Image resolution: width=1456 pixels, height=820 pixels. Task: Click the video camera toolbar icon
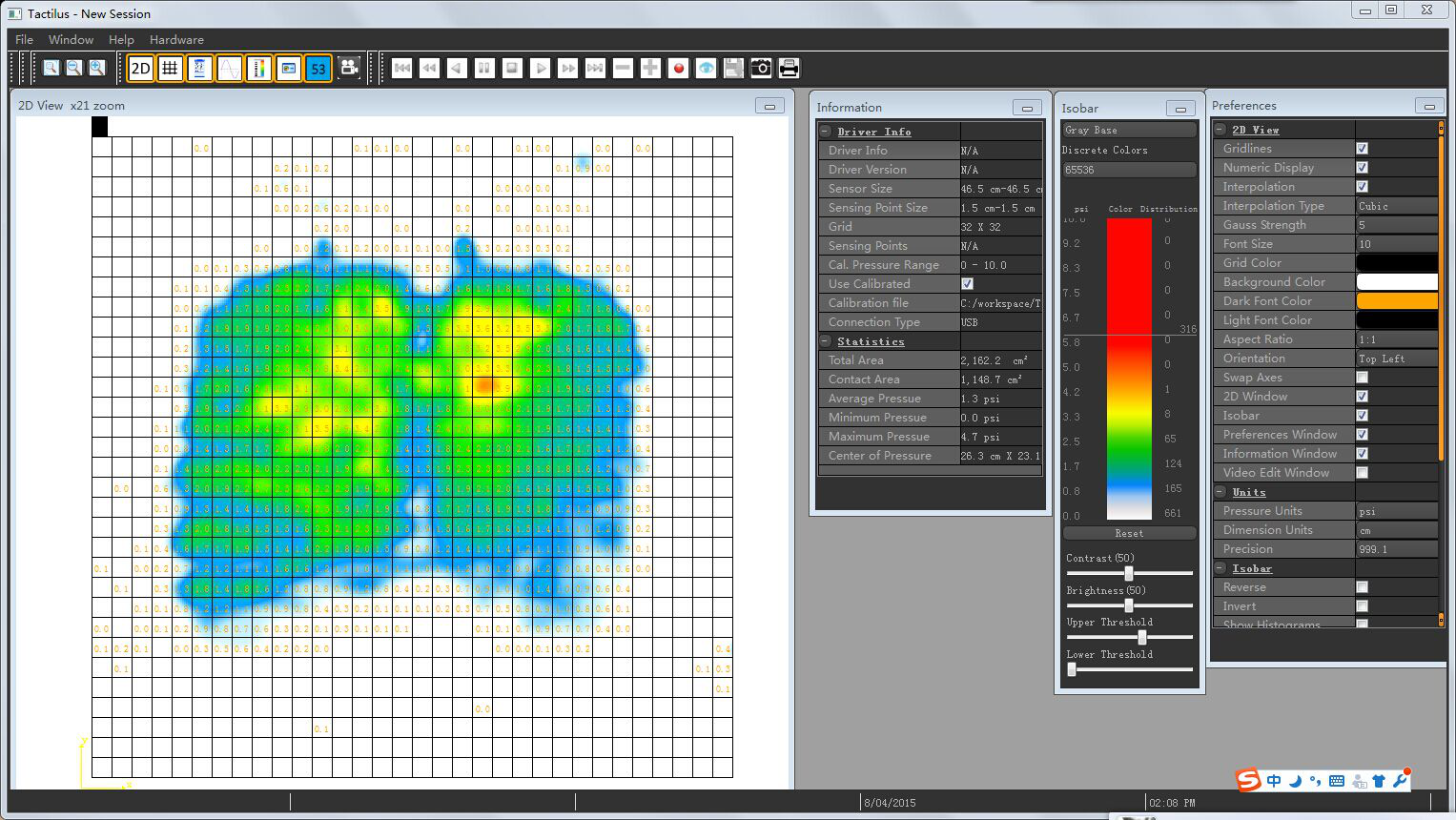click(349, 69)
